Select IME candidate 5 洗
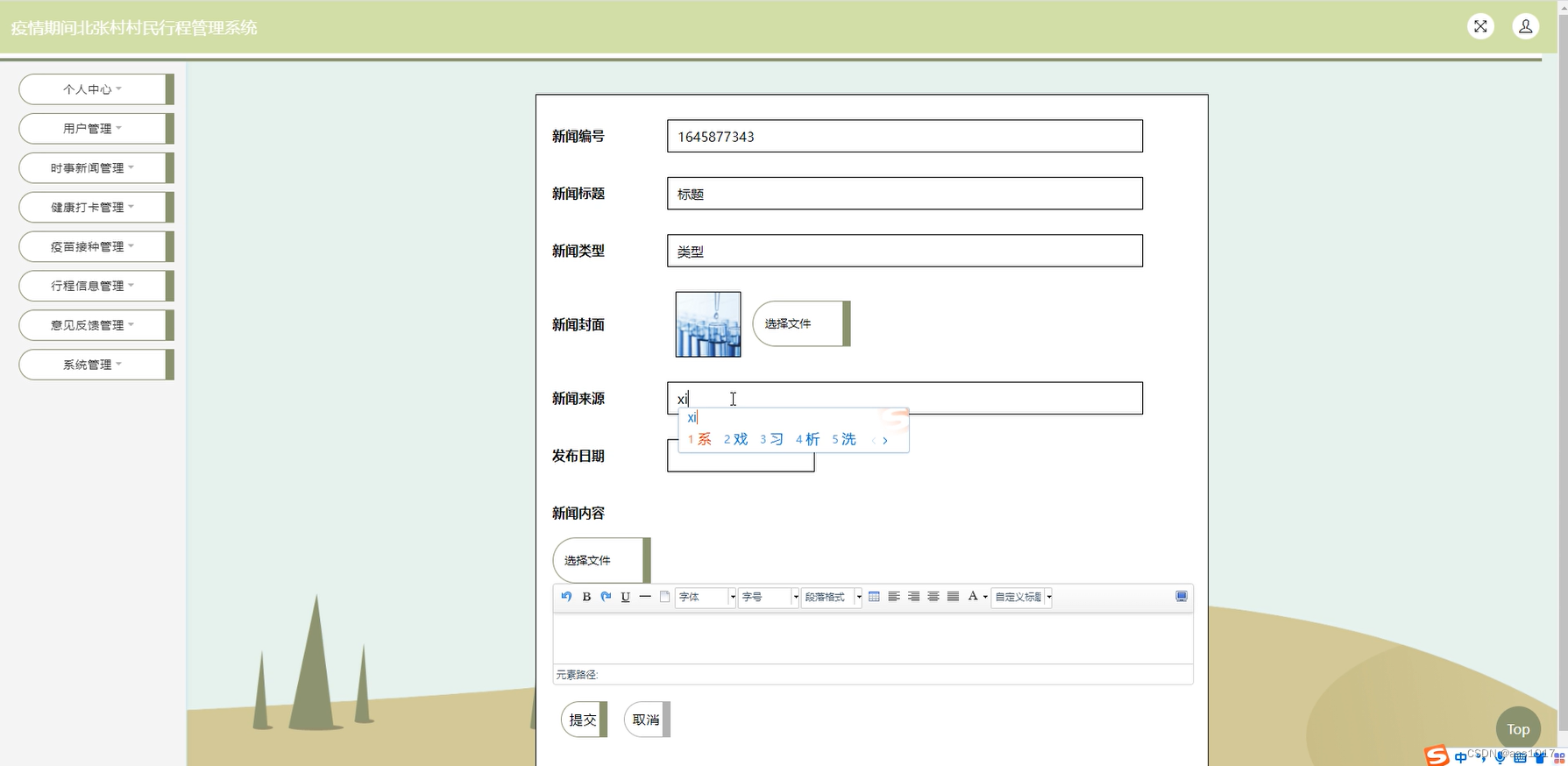Viewport: 1568px width, 766px height. pyautogui.click(x=844, y=439)
